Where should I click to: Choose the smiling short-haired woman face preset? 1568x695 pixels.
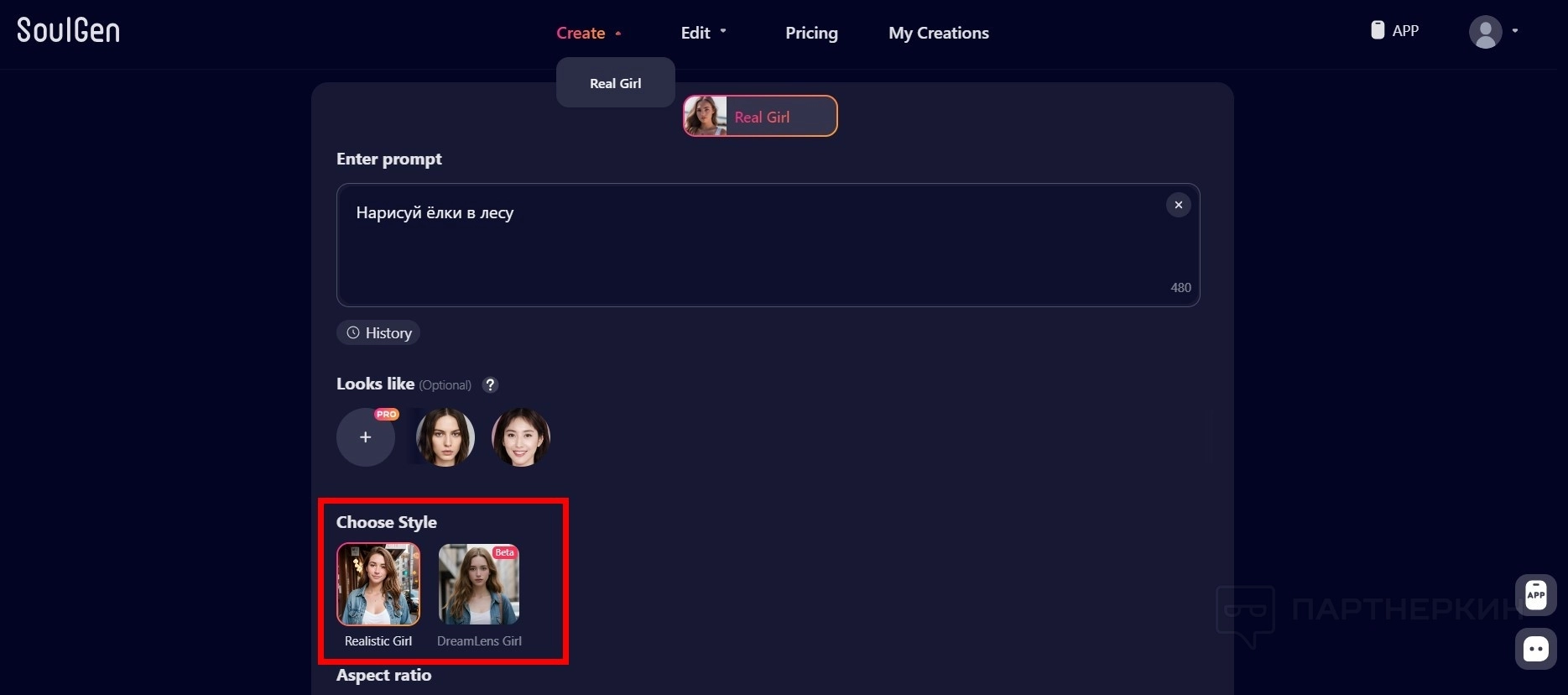(521, 437)
